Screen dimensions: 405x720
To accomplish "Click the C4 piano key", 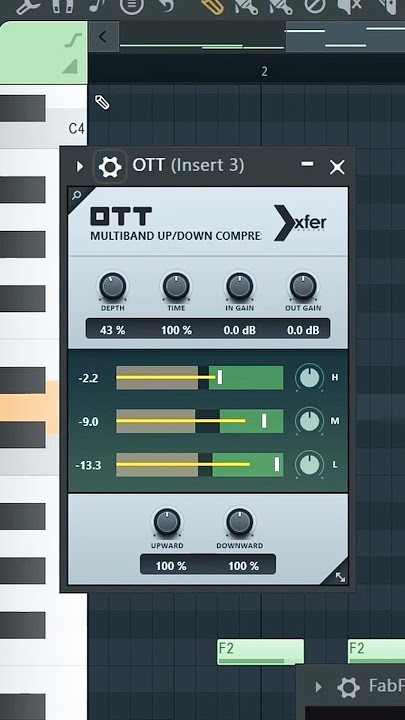I will (x=42, y=128).
